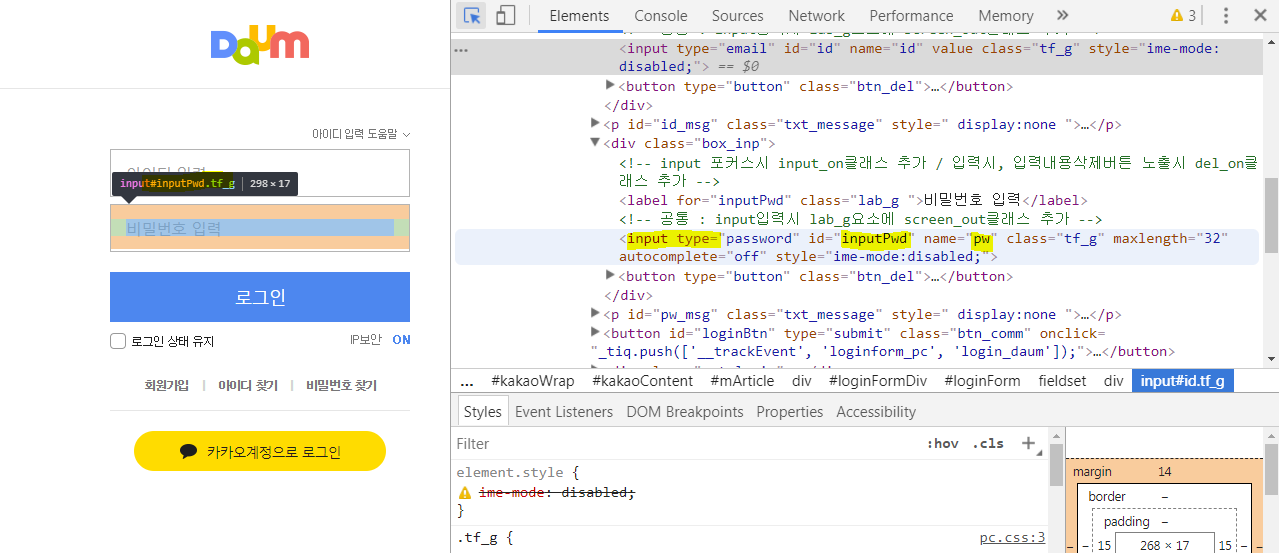
Task: Click the warnings count triangle icon
Action: point(1177,16)
